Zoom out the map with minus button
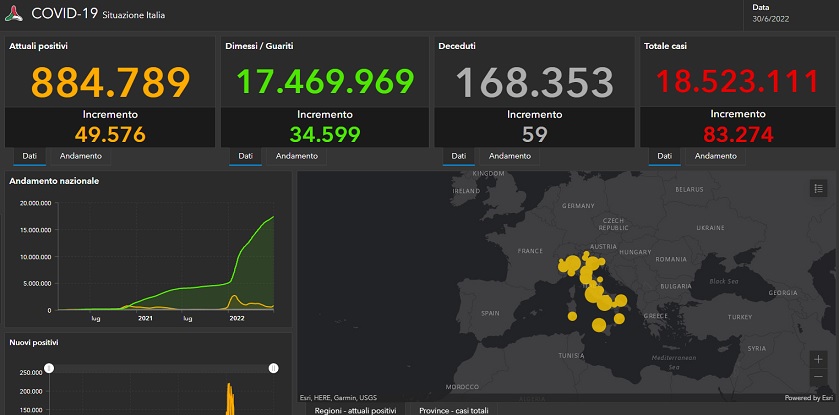This screenshot has height=415, width=839. coord(818,377)
